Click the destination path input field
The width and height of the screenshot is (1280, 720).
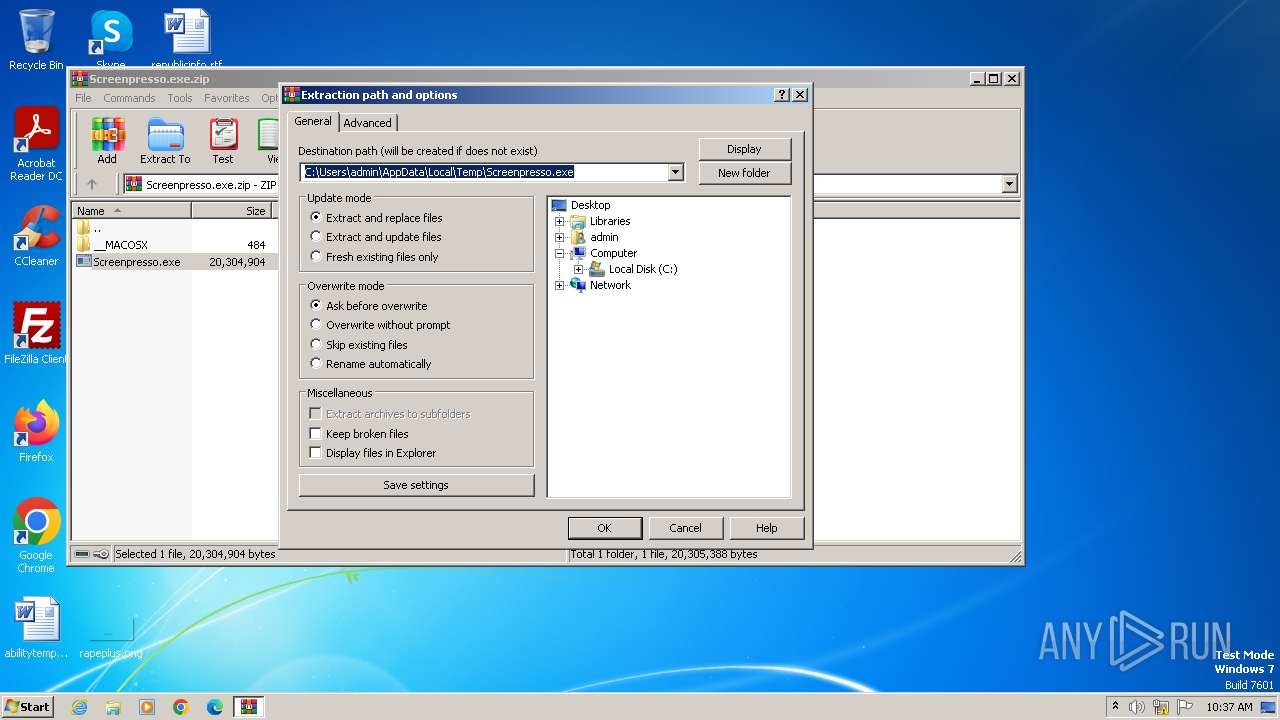pyautogui.click(x=484, y=172)
